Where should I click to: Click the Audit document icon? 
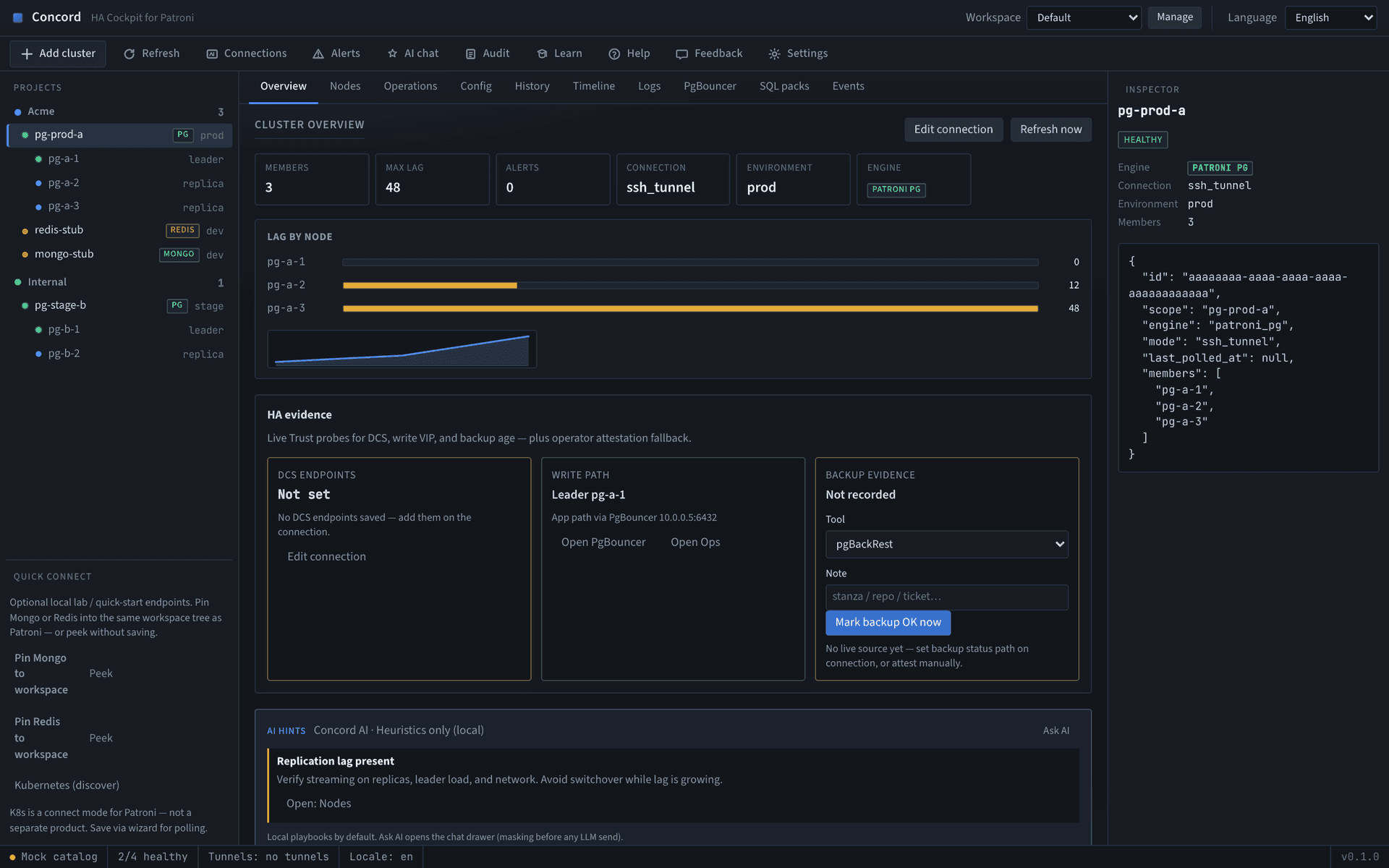click(x=470, y=54)
